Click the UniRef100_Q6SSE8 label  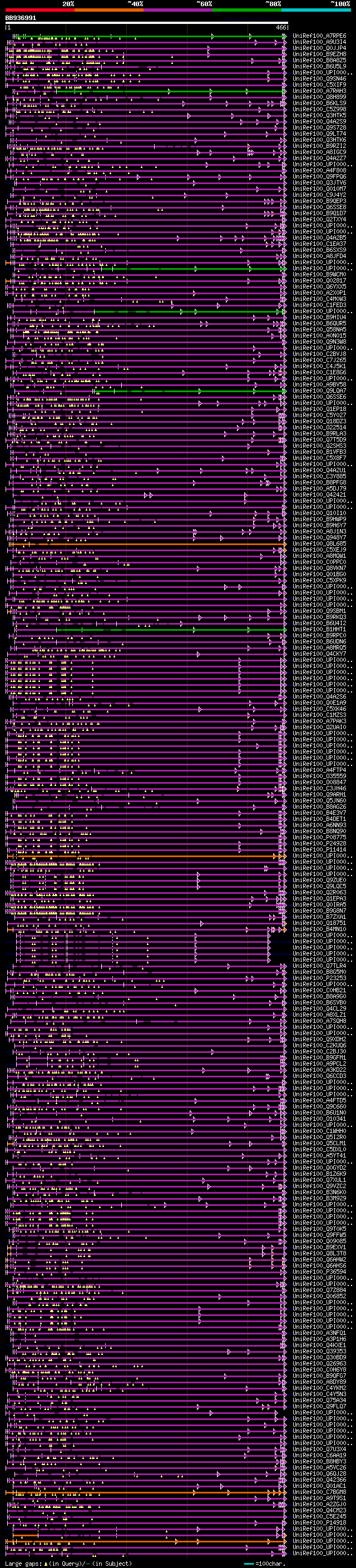pyautogui.click(x=319, y=207)
